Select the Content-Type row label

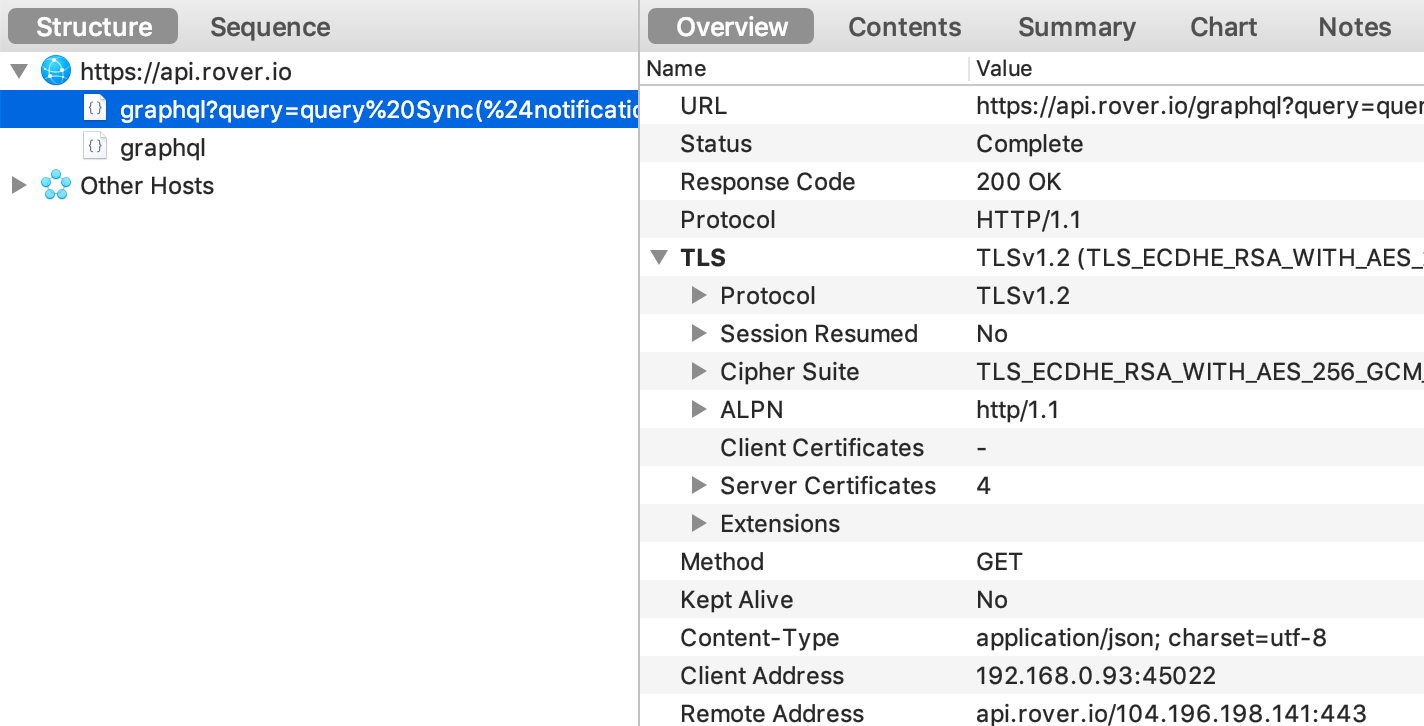pos(759,638)
